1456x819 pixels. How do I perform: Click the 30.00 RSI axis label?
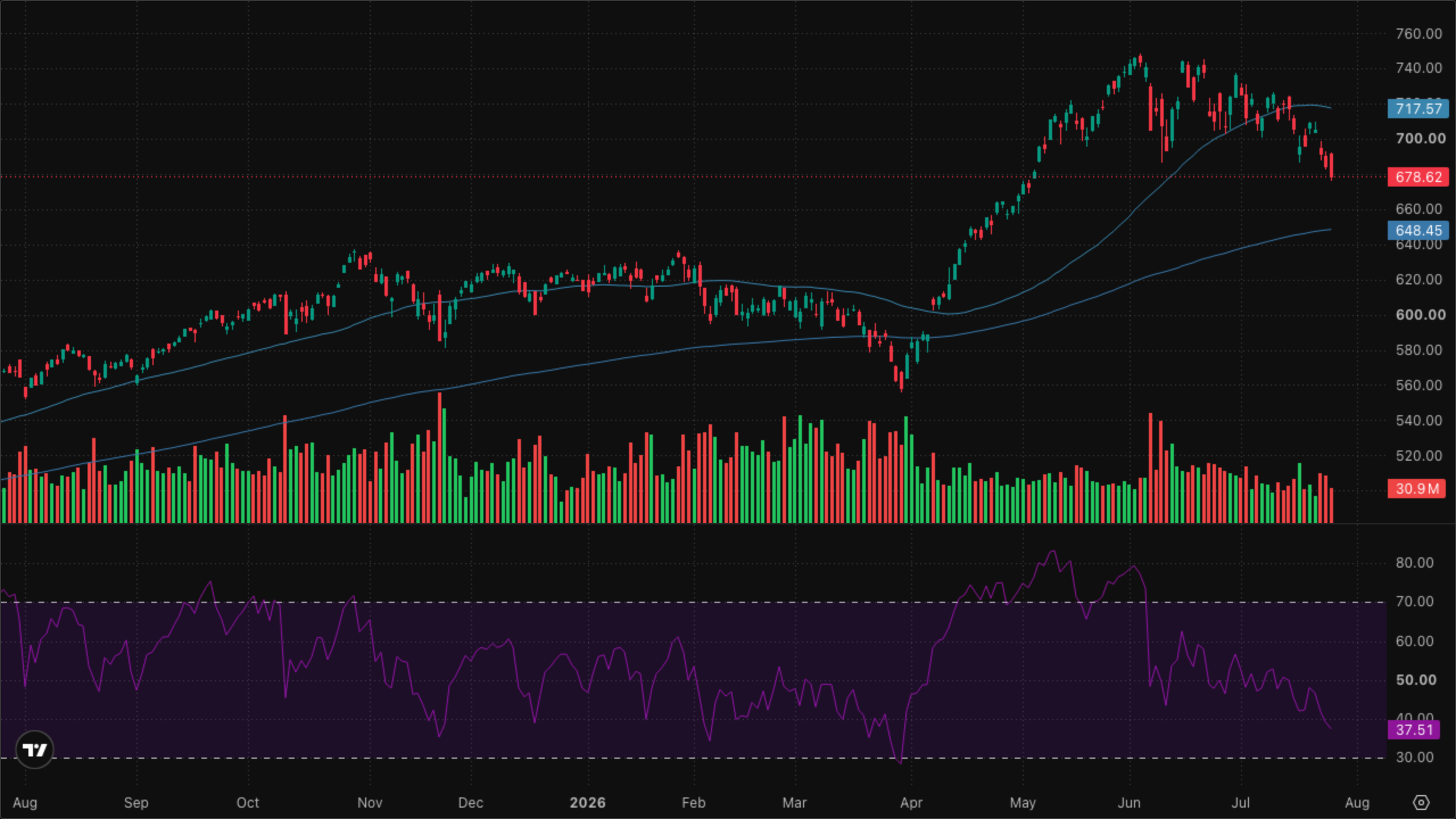click(1414, 758)
